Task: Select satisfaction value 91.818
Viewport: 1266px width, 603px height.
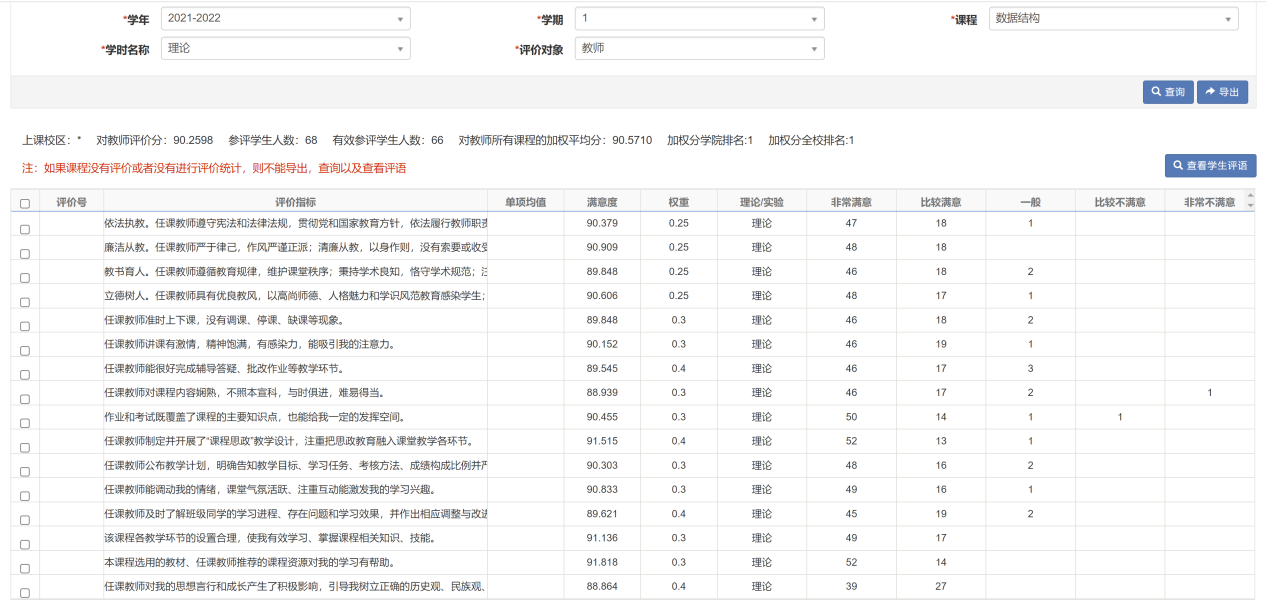Action: tap(602, 562)
